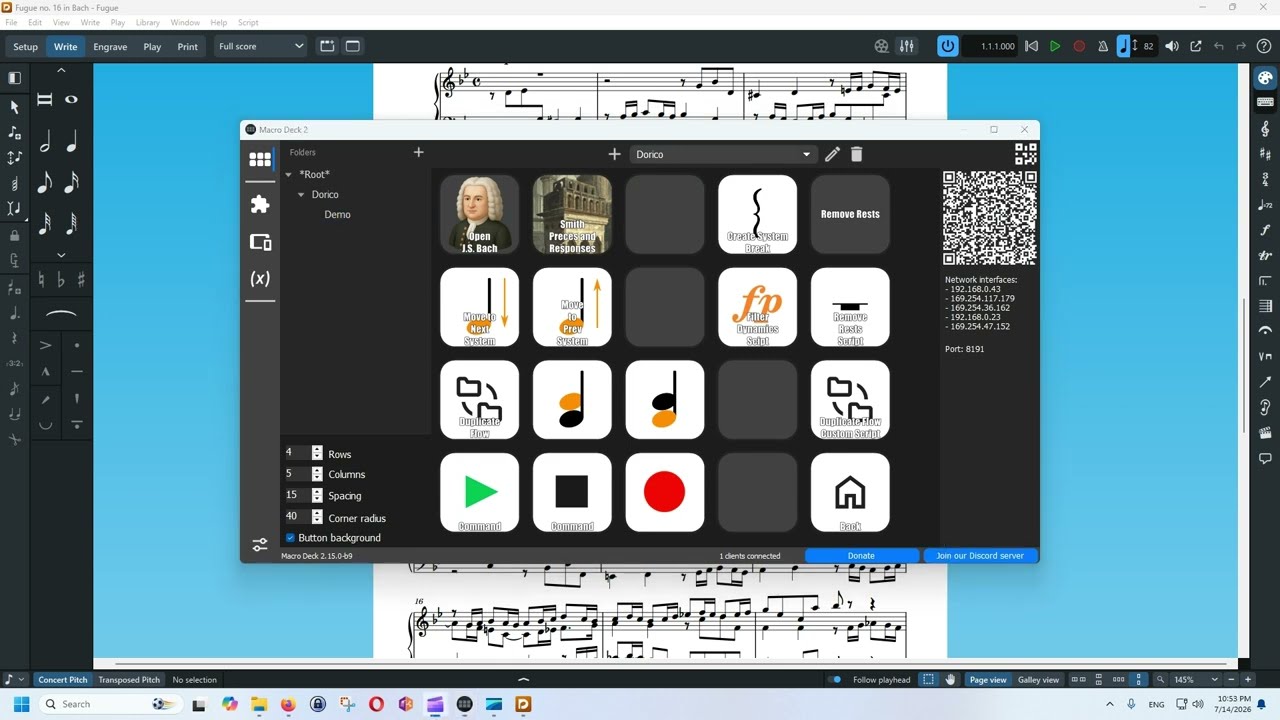Click the Duplicate Flow Custom Script macro

click(x=850, y=400)
